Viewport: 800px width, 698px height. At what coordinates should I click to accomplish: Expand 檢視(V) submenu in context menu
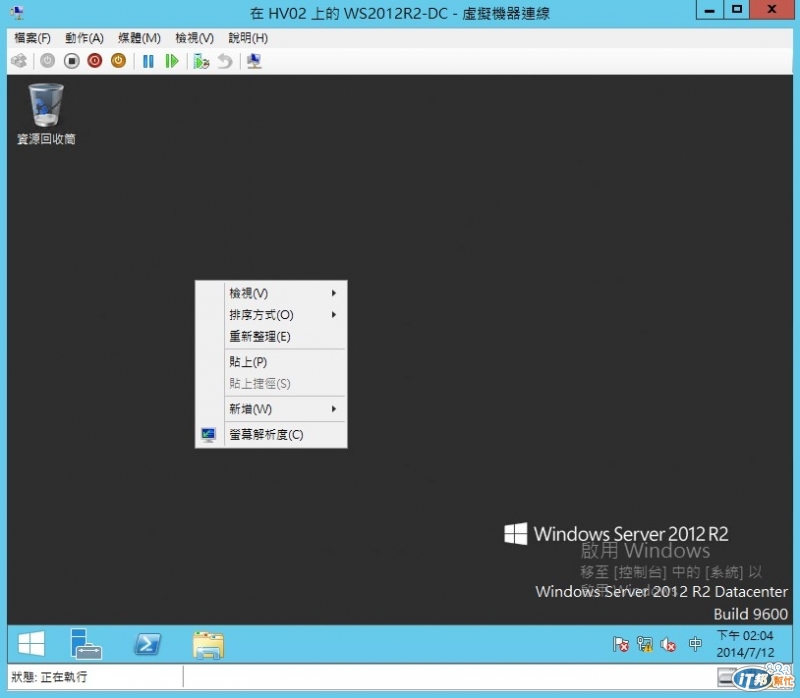(271, 293)
